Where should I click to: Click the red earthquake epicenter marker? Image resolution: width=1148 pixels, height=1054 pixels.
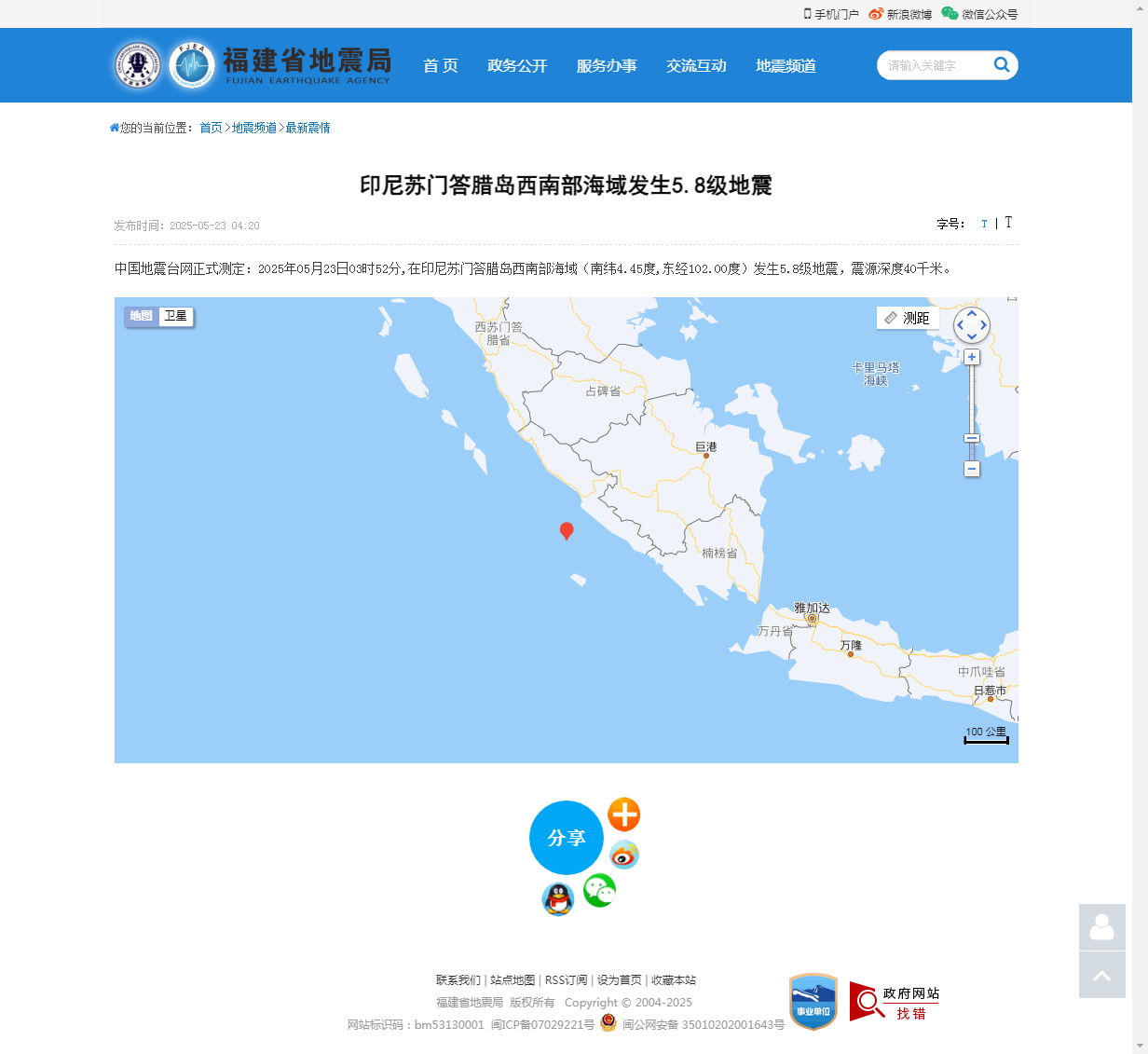[566, 530]
